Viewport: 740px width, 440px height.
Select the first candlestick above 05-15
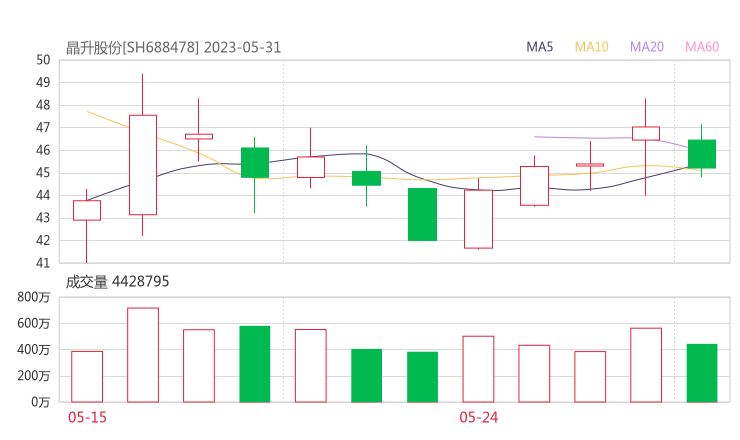[87, 210]
